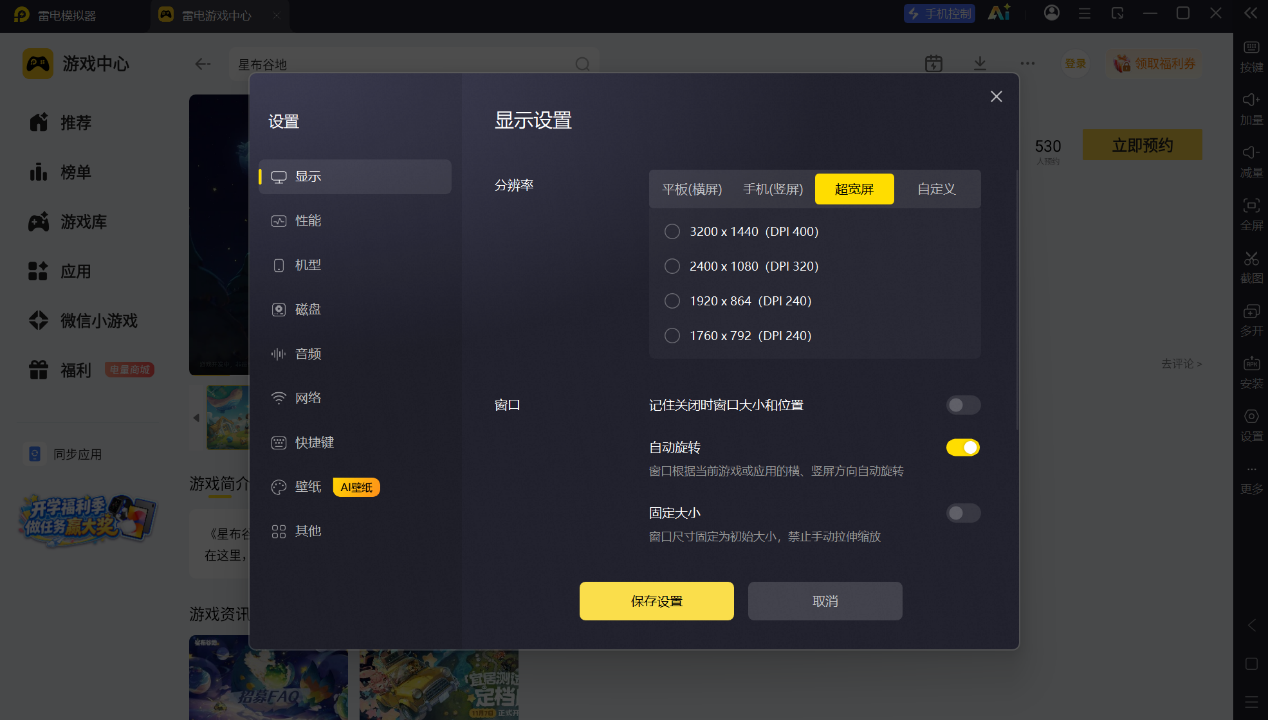Click the 安装 APK install icon

(1251, 372)
